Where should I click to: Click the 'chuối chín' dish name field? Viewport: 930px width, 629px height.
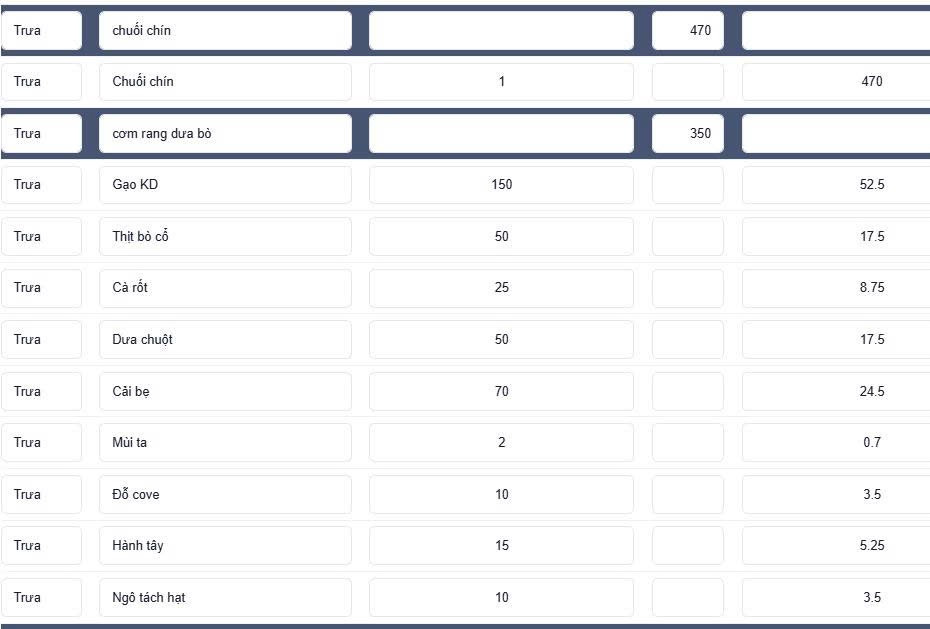tap(225, 30)
